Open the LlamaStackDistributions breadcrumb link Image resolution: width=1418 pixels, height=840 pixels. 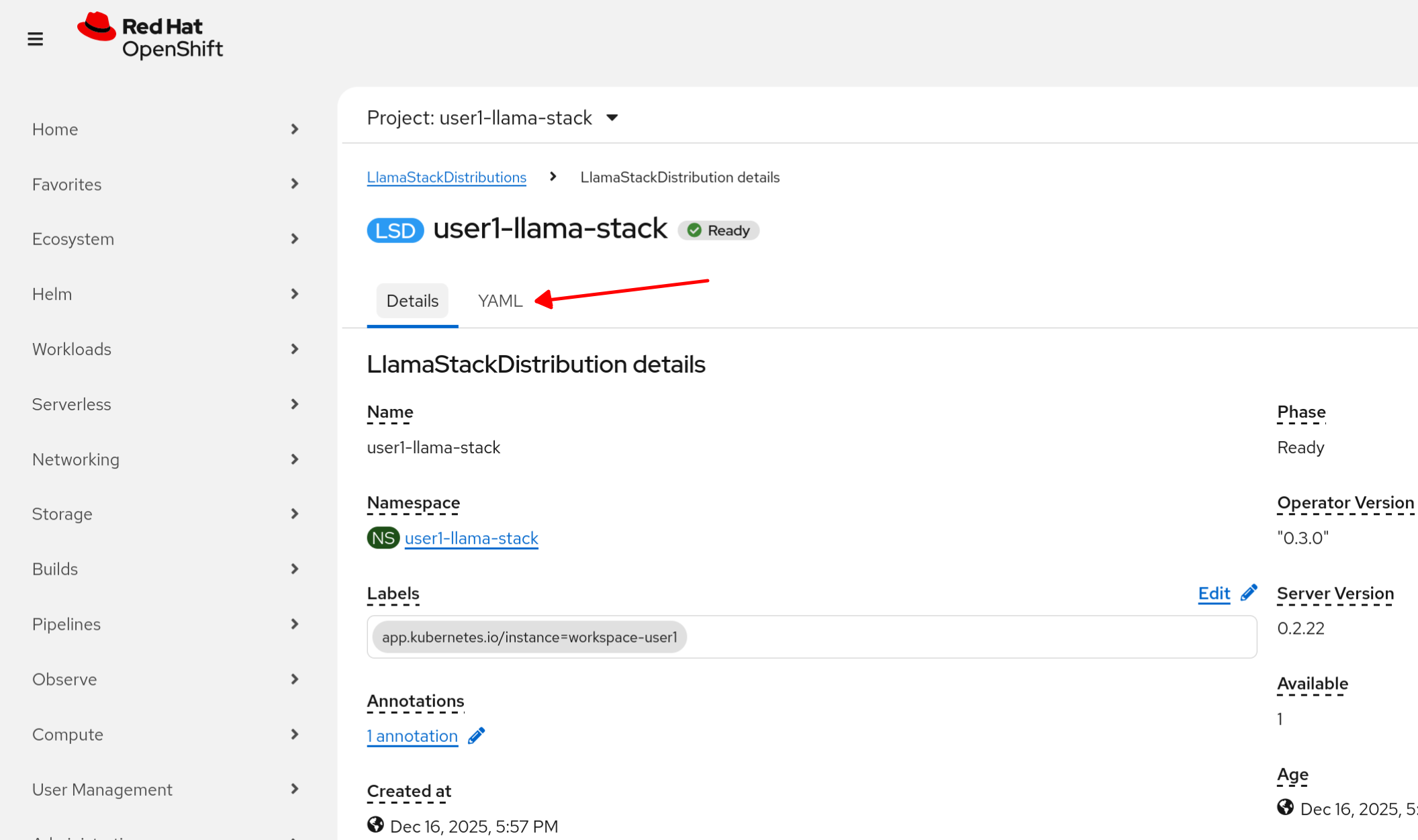[446, 177]
